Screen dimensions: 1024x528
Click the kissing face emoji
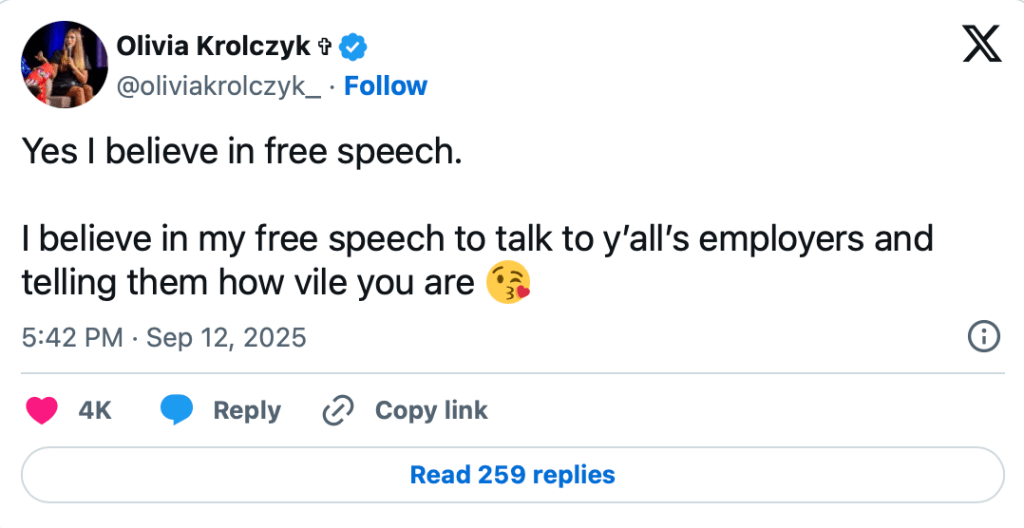click(x=508, y=284)
